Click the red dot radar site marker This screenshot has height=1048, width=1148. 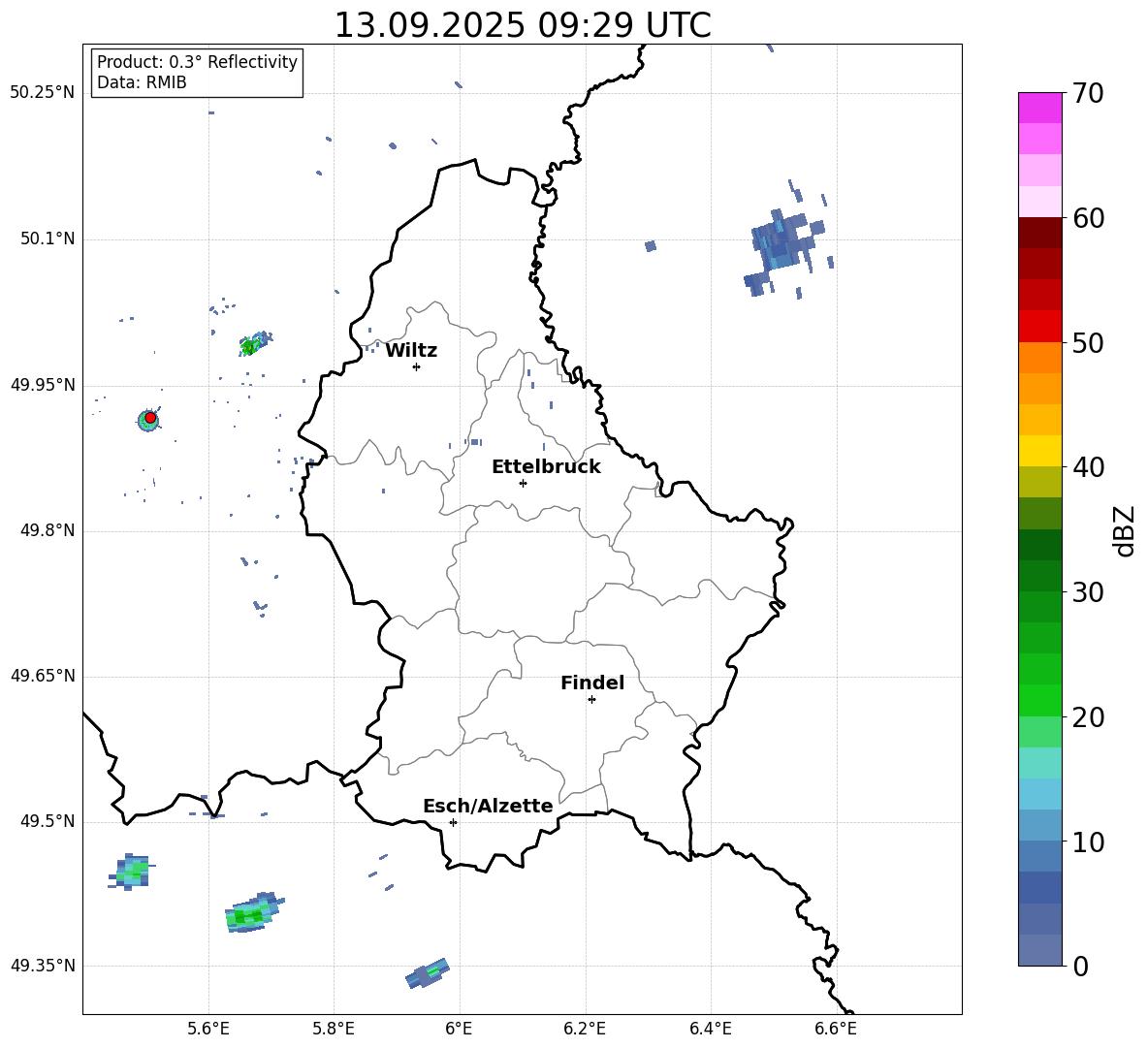[x=150, y=418]
